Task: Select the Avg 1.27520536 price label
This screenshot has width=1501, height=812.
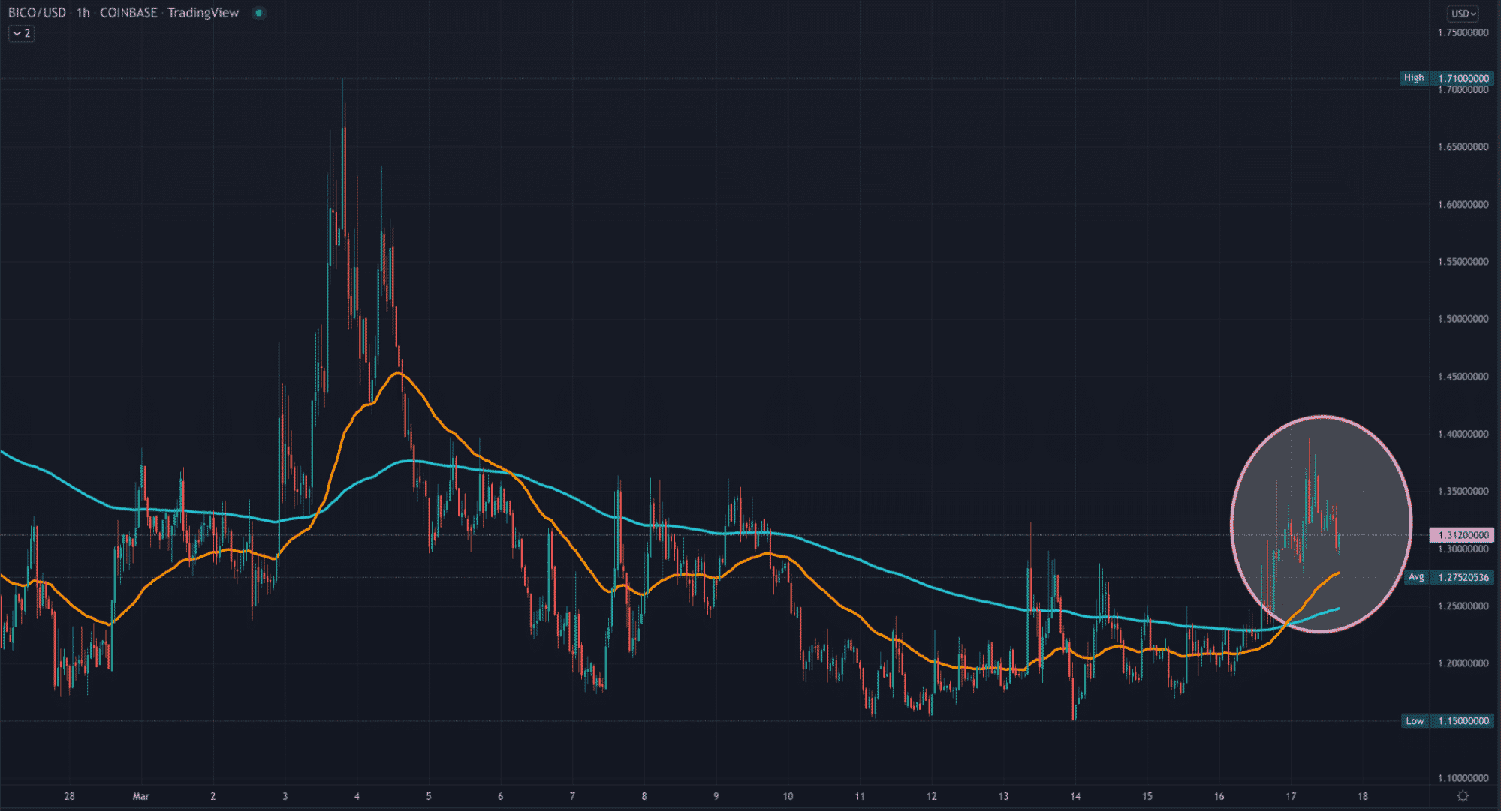Action: coord(1449,577)
